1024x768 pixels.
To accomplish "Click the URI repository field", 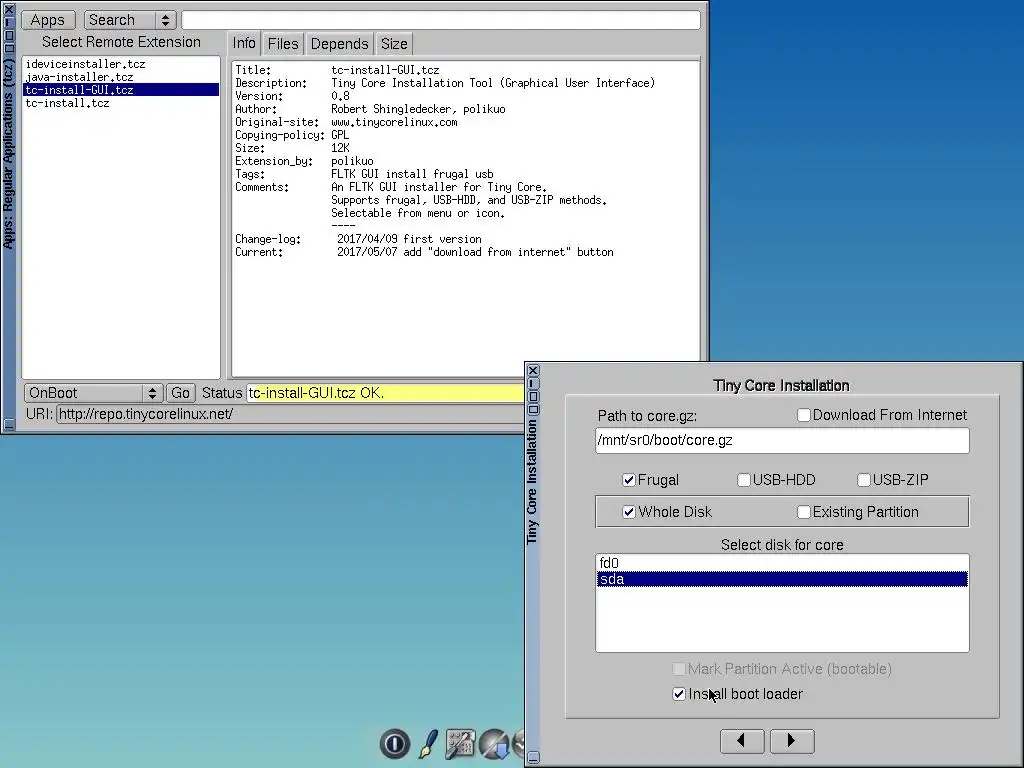I will click(291, 414).
